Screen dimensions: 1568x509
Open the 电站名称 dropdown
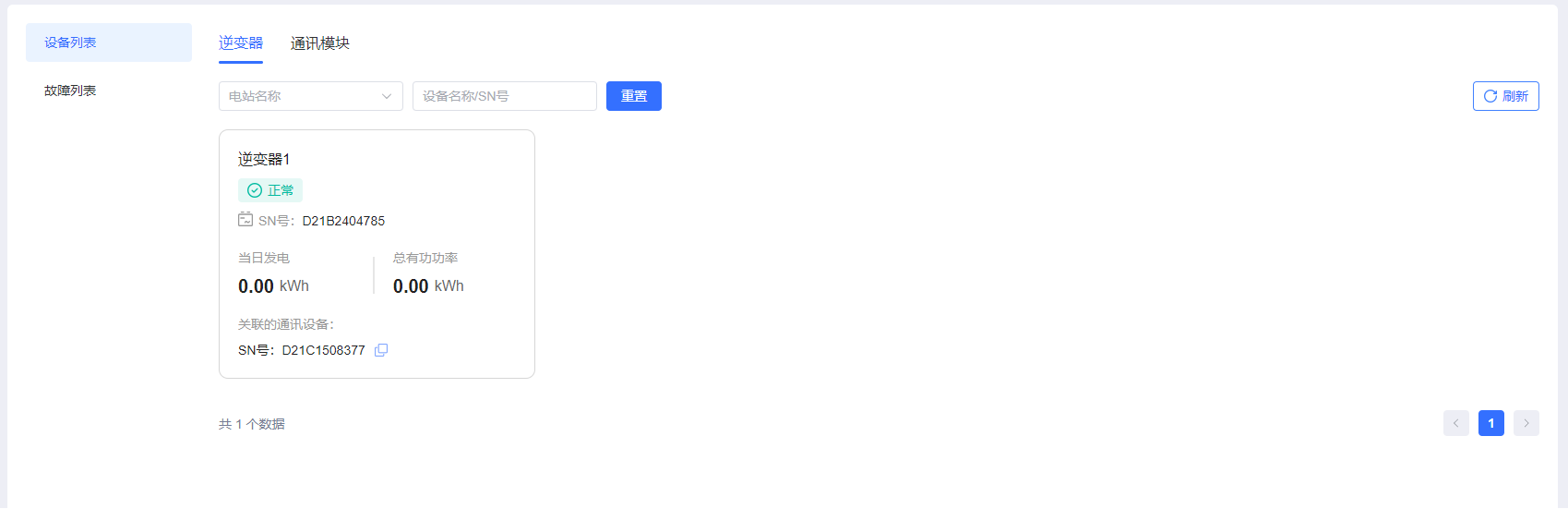[x=300, y=96]
